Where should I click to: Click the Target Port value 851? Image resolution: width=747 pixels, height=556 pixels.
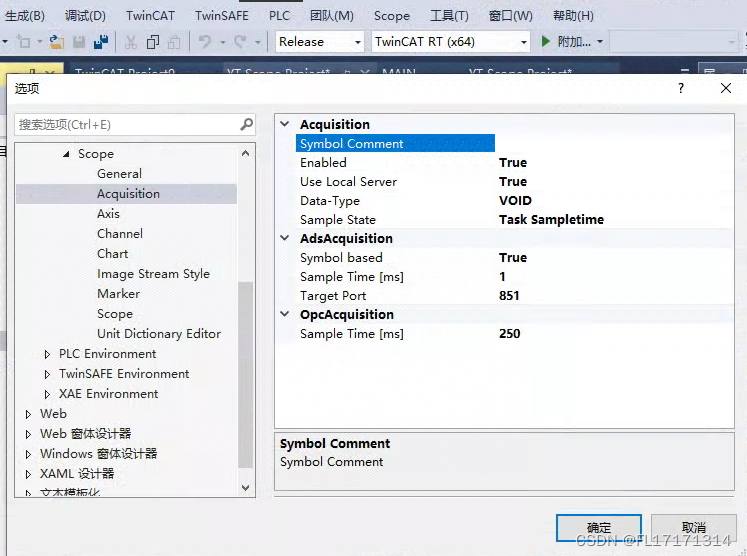509,296
